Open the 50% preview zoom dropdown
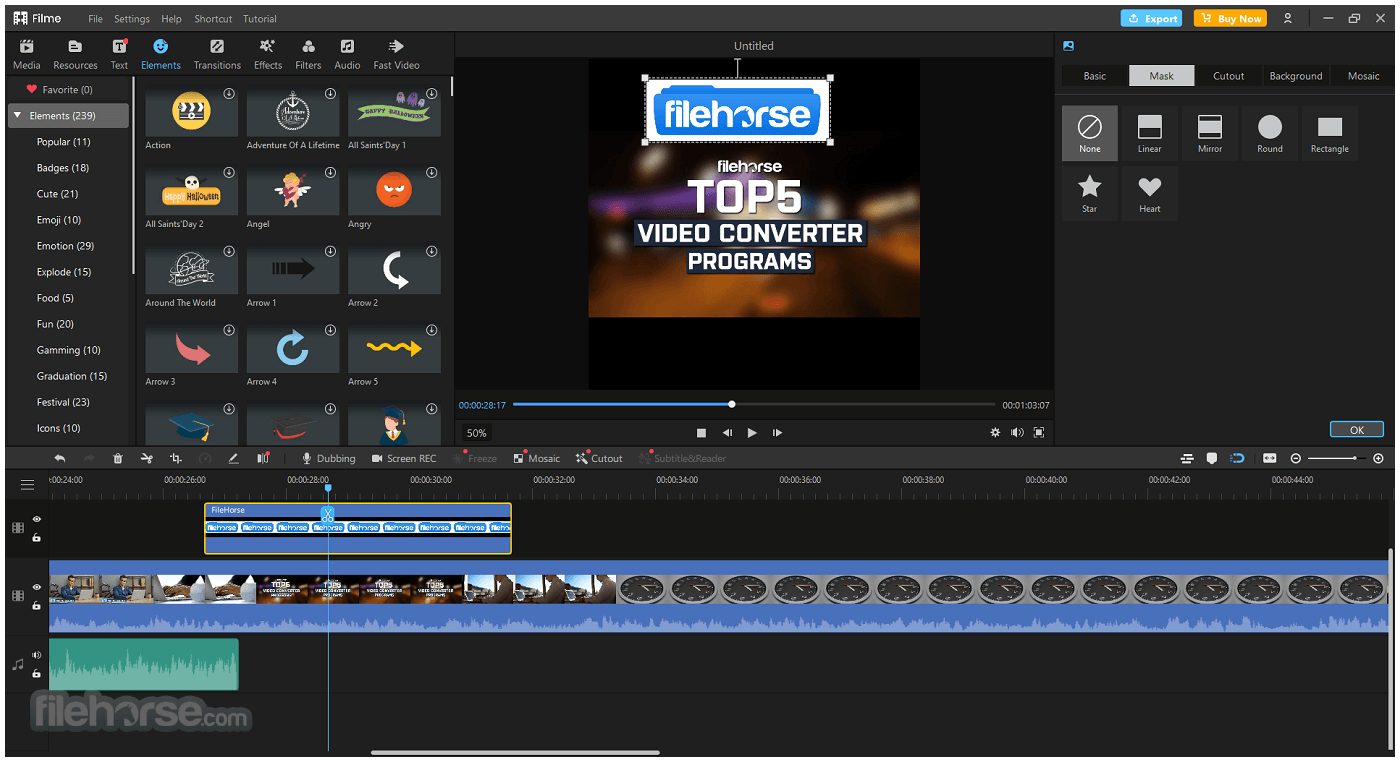 click(477, 433)
